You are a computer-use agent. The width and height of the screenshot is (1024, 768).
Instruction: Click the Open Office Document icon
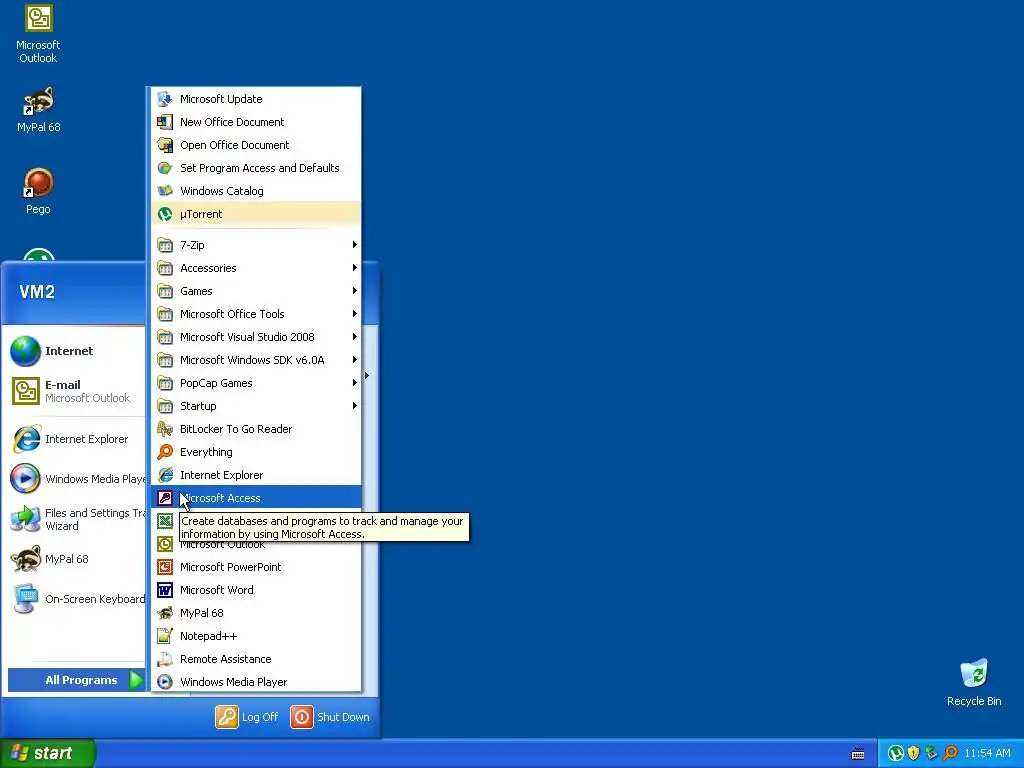pos(165,145)
